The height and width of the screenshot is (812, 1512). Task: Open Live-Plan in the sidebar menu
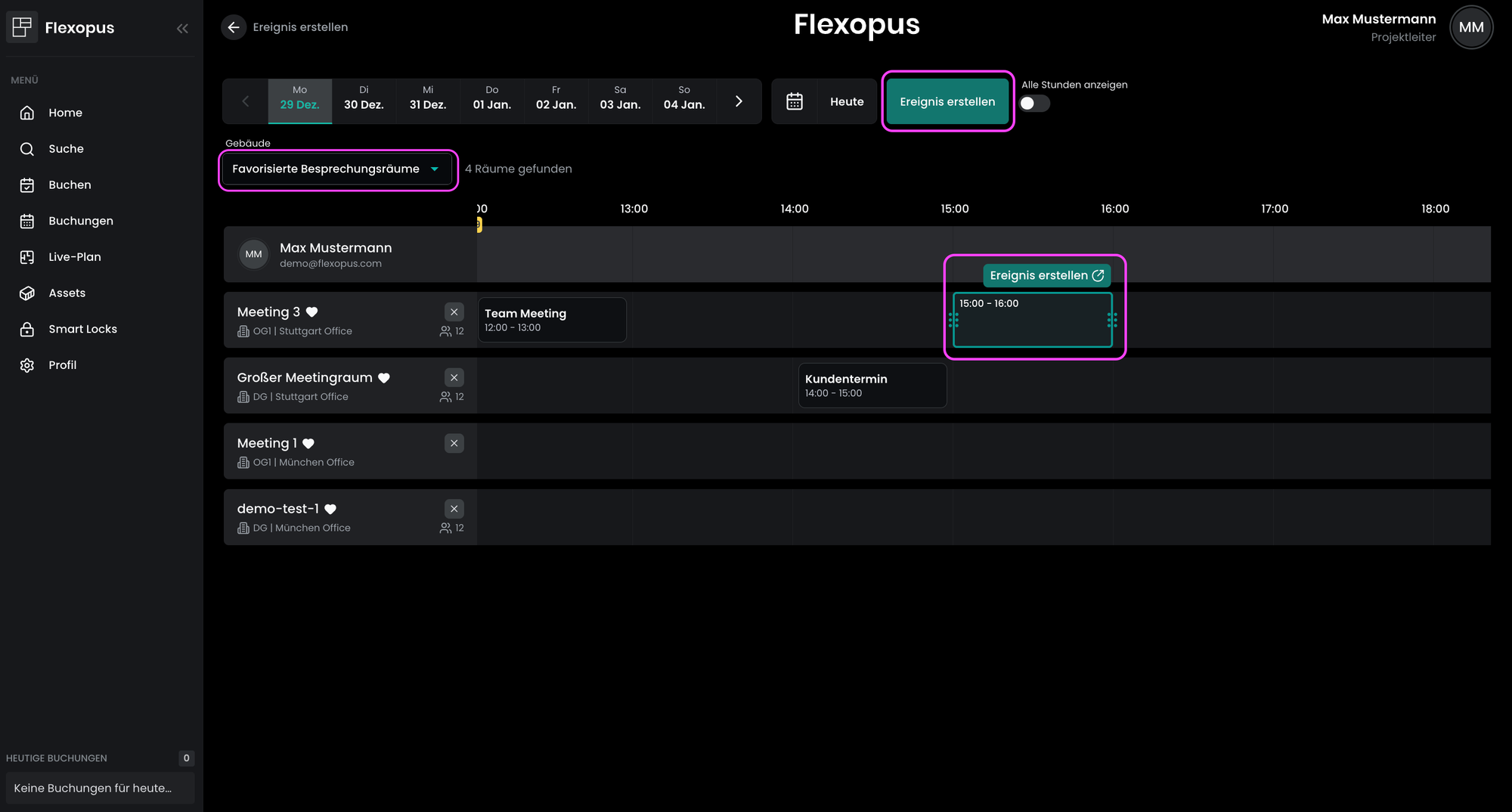point(74,257)
